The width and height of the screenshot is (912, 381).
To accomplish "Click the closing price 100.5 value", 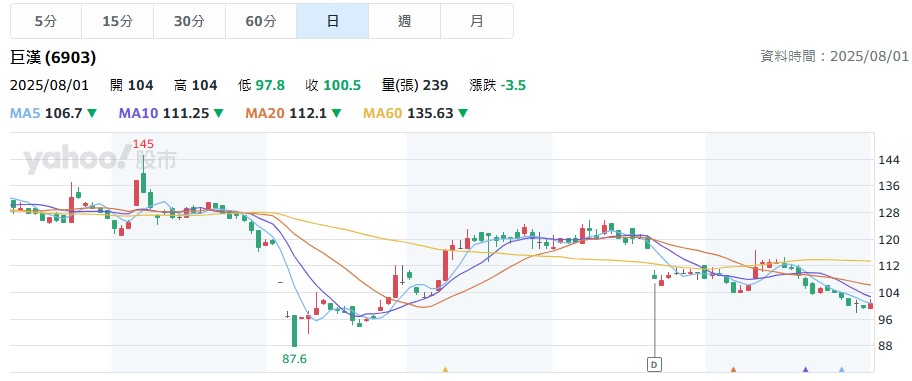I will point(342,86).
